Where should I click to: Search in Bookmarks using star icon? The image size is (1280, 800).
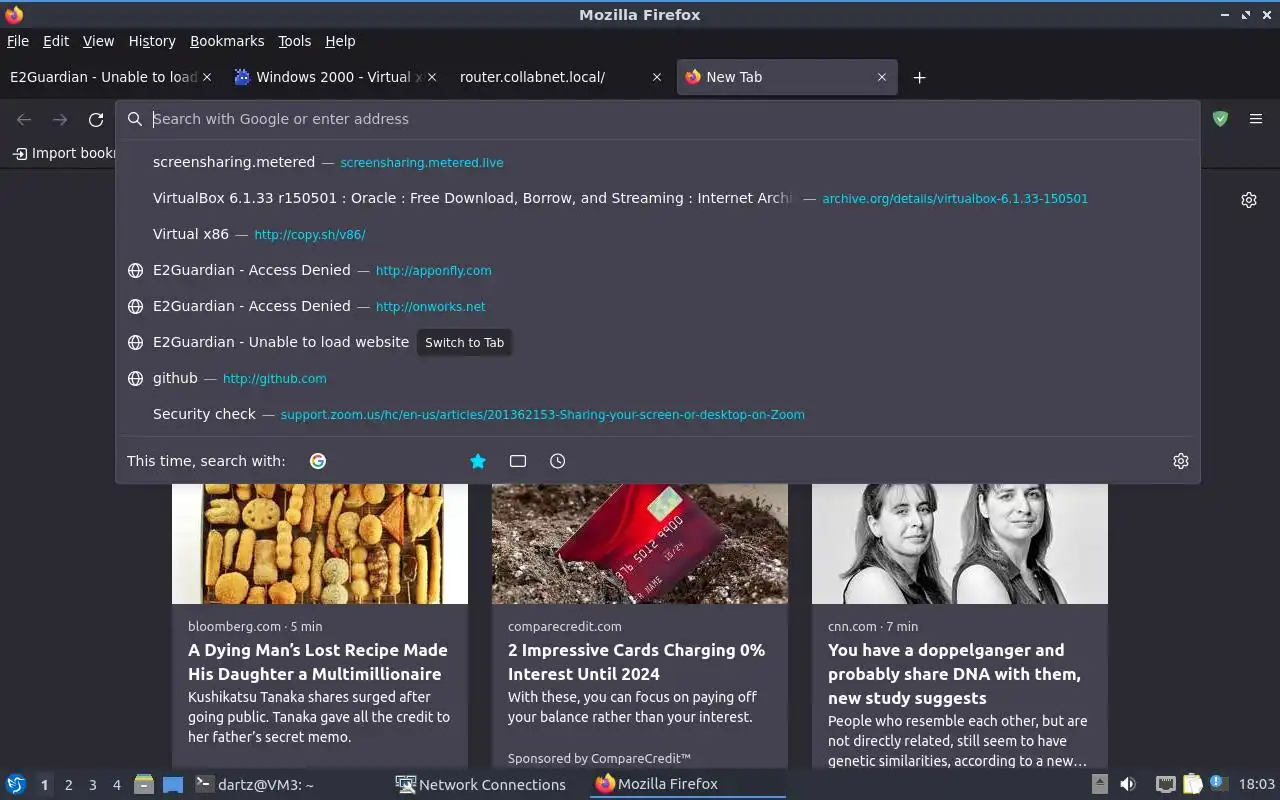tap(478, 461)
